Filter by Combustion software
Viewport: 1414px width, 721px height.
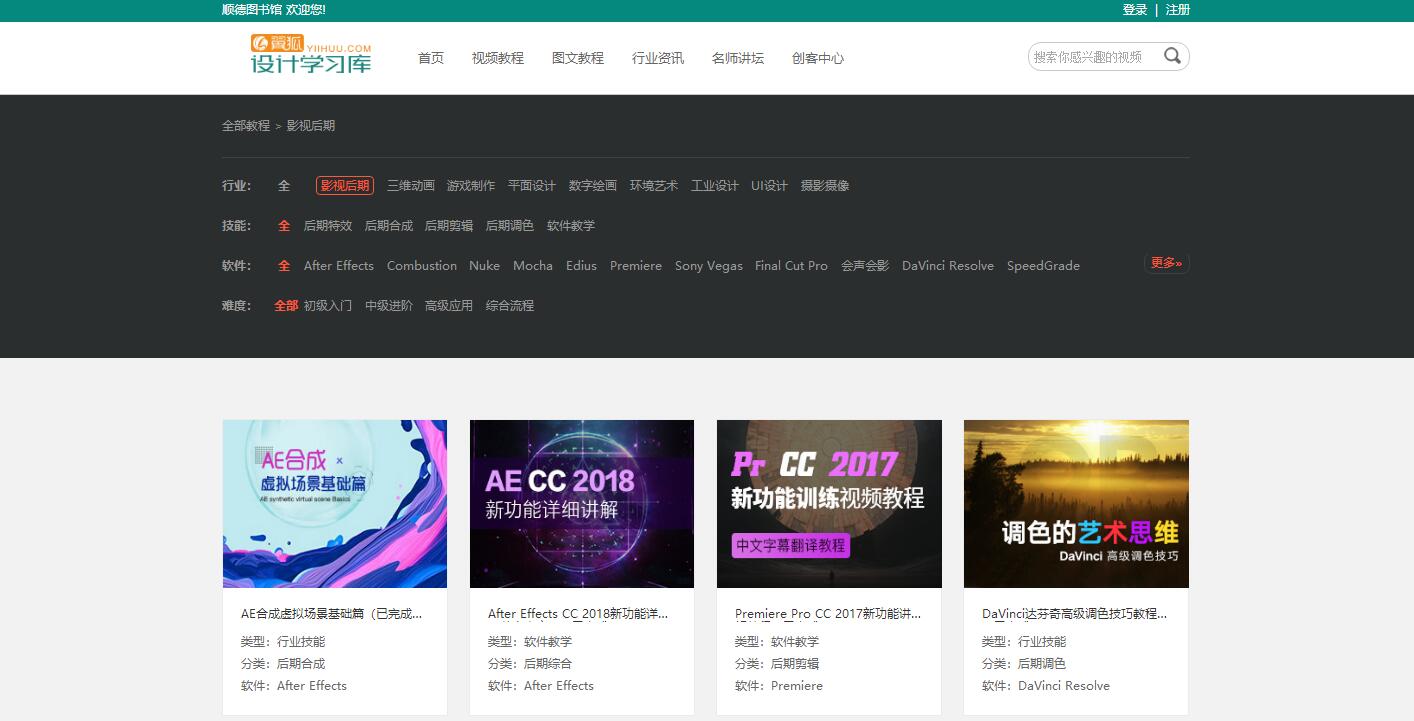(x=422, y=266)
